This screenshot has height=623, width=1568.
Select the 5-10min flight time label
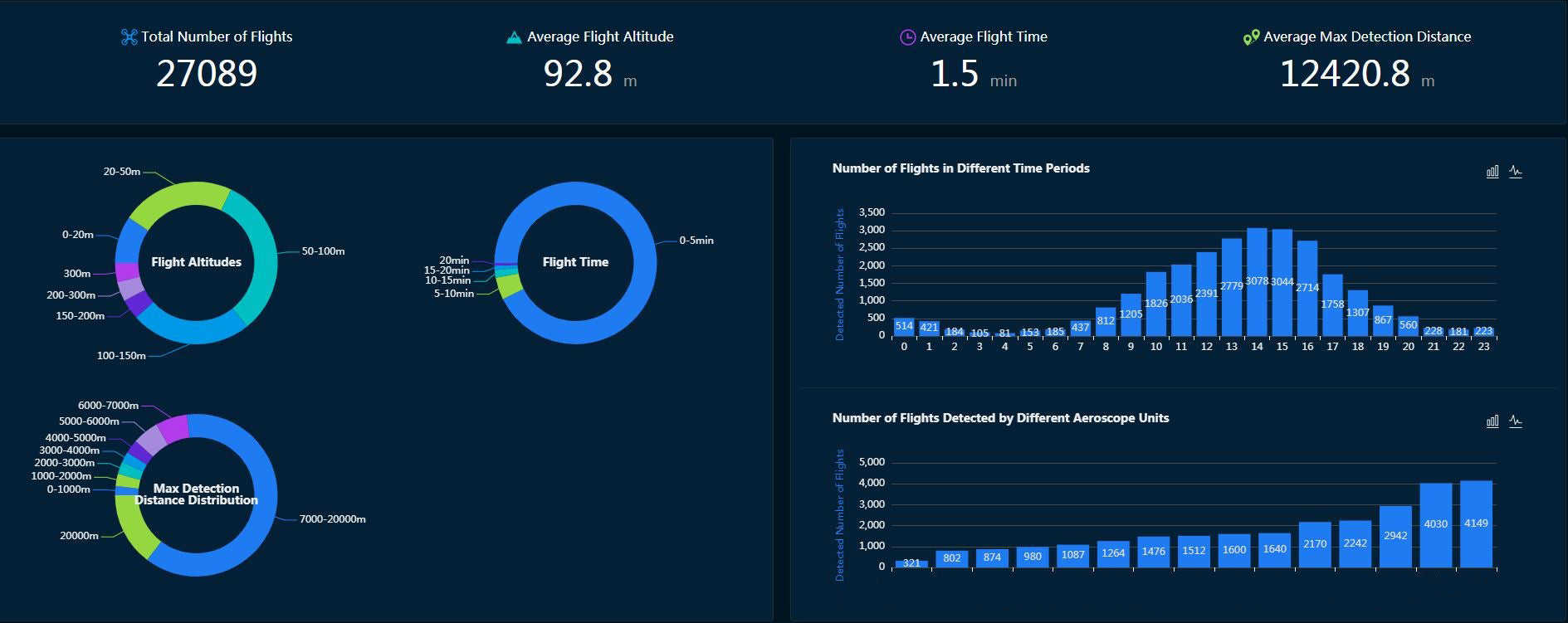(x=454, y=294)
